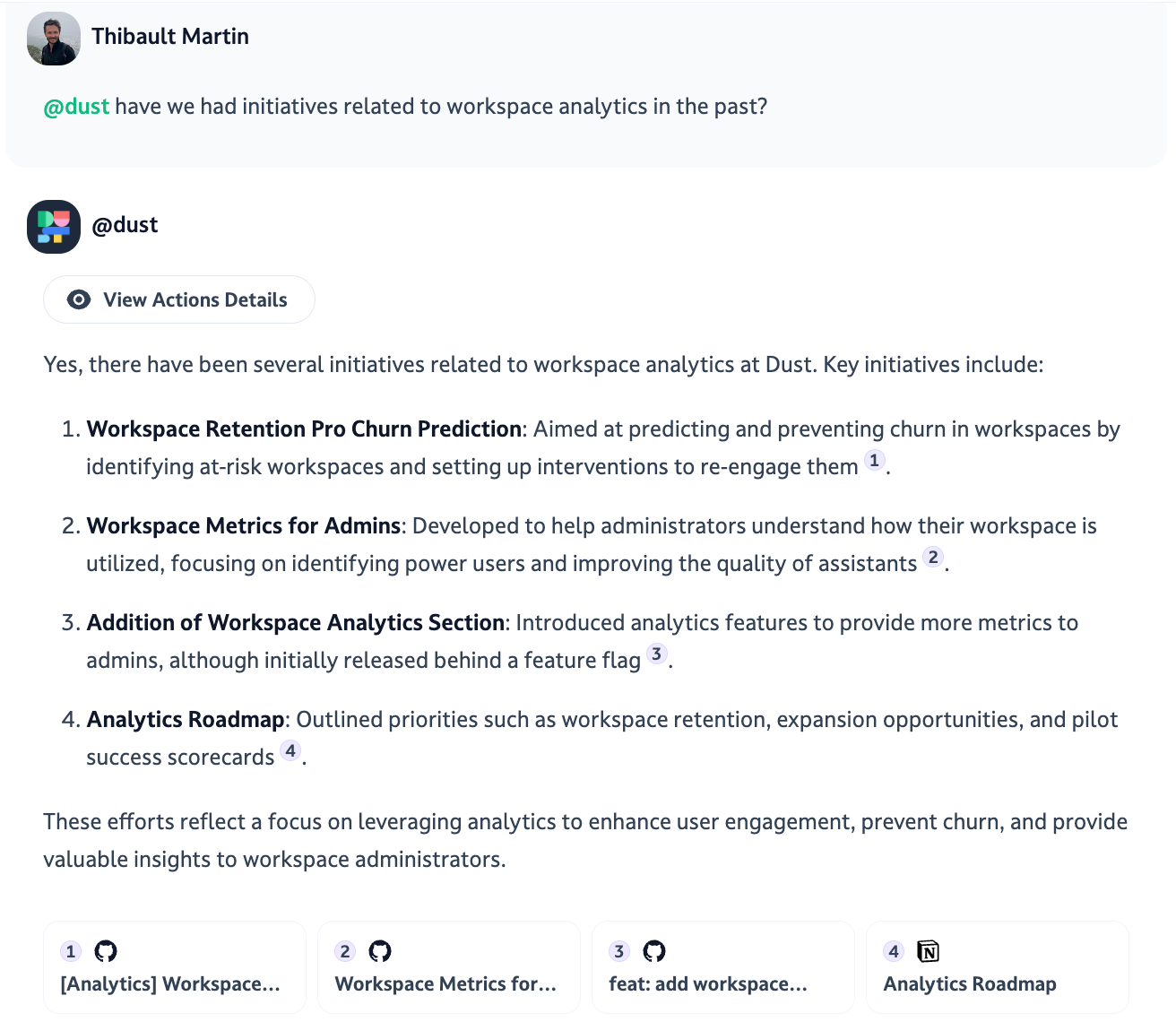The width and height of the screenshot is (1176, 1022).
Task: Click citation marker 4 after success scorecards
Action: pos(290,751)
